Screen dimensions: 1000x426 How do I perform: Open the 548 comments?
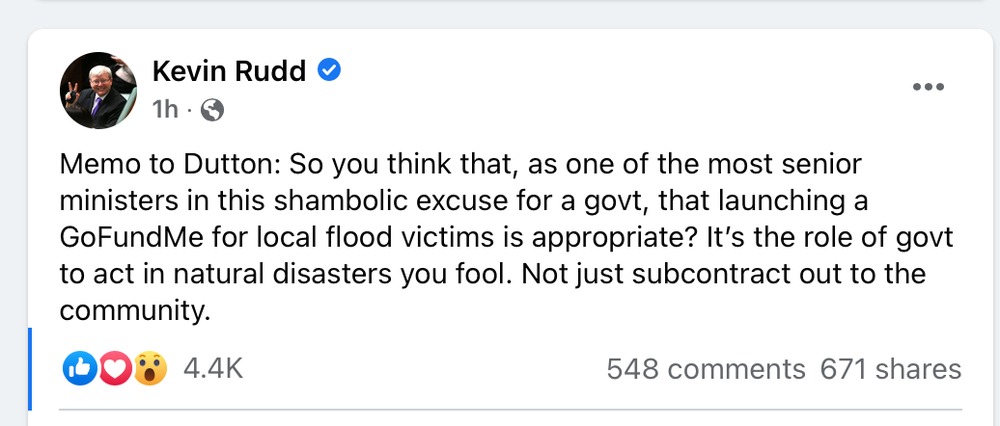[705, 369]
